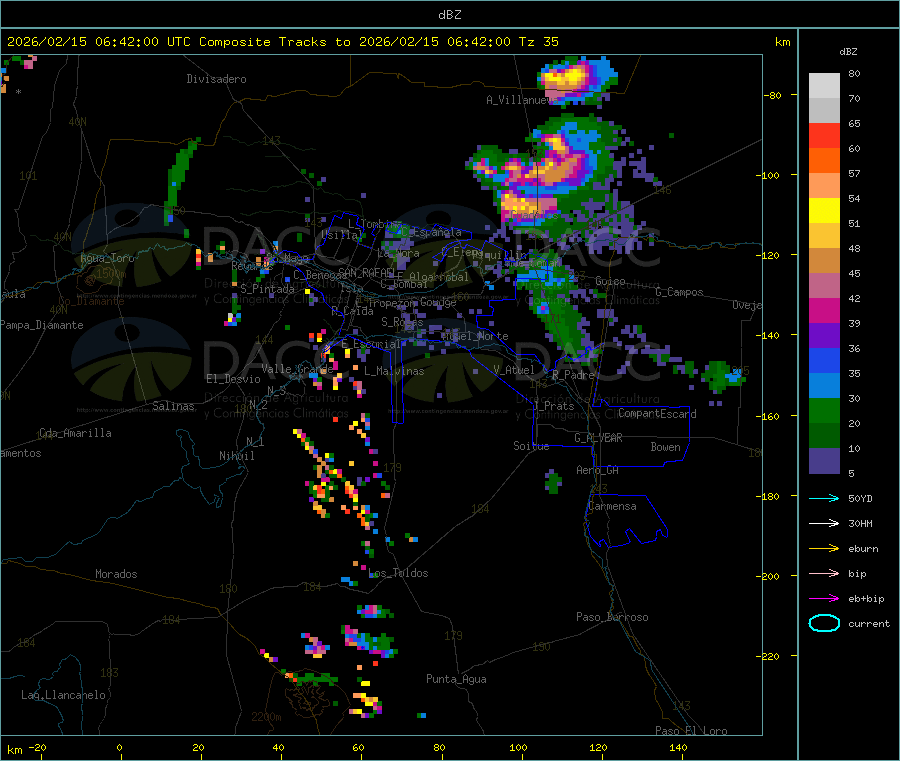
Task: Click the 'El_Desvio' map label
Action: [x=233, y=379]
